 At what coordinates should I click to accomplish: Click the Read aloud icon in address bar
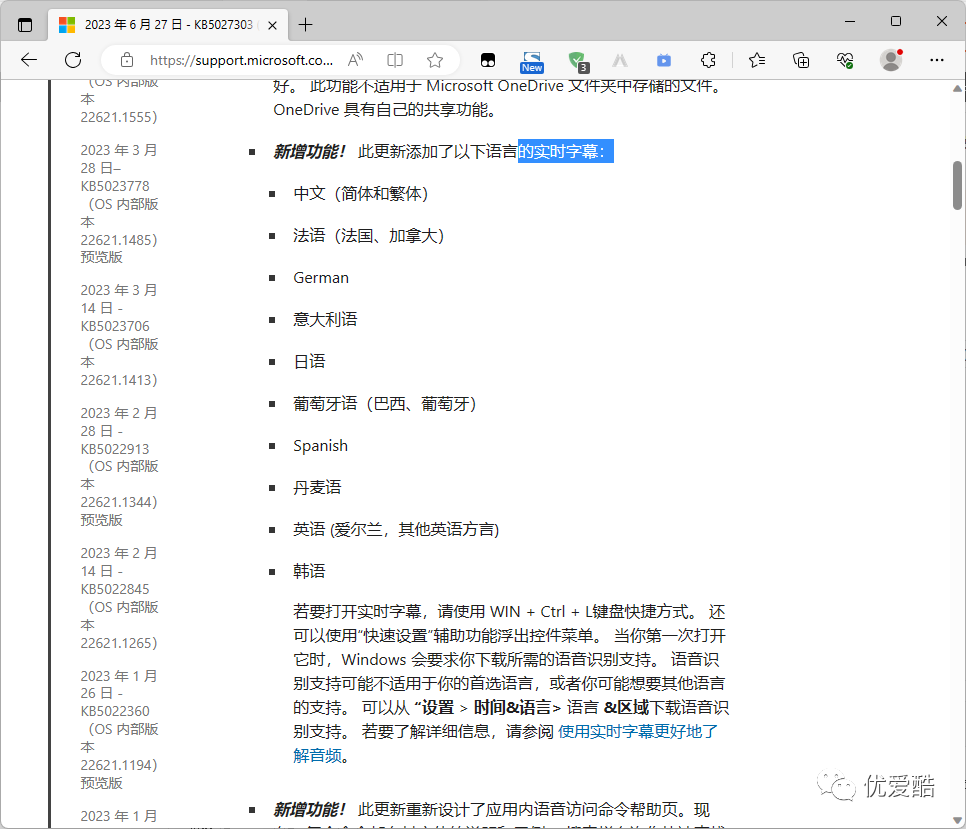click(x=355, y=60)
